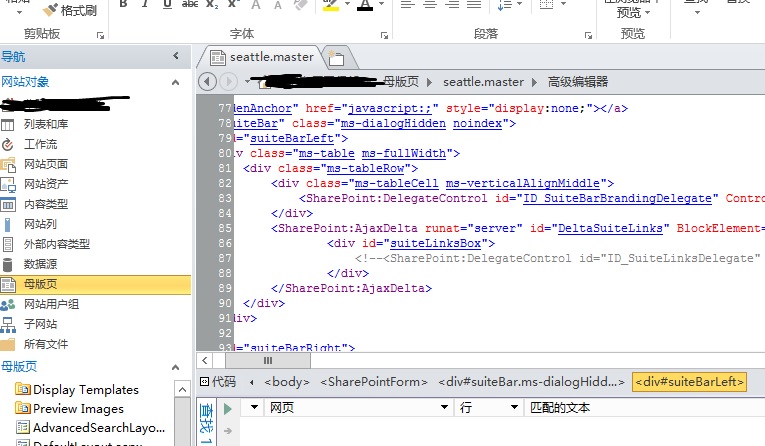Select the highlighted Master Pages (母版页) item

coord(96,284)
